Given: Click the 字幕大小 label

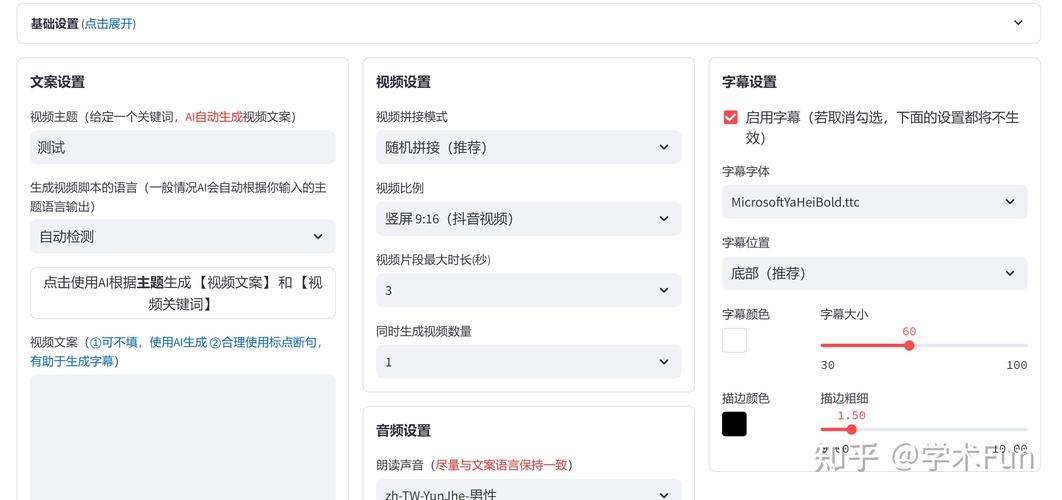Looking at the screenshot, I should (844, 314).
